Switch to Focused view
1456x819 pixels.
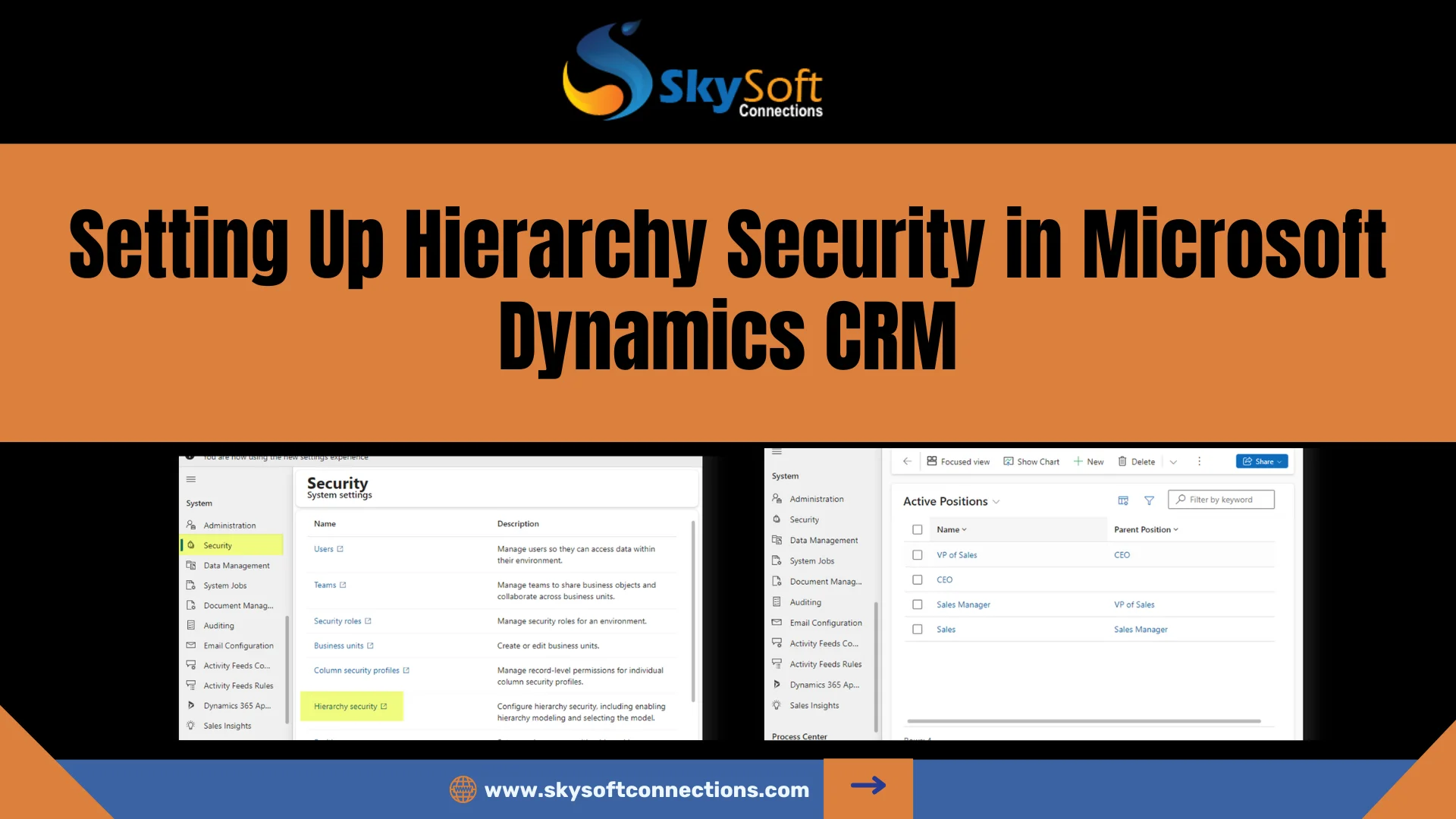[959, 462]
